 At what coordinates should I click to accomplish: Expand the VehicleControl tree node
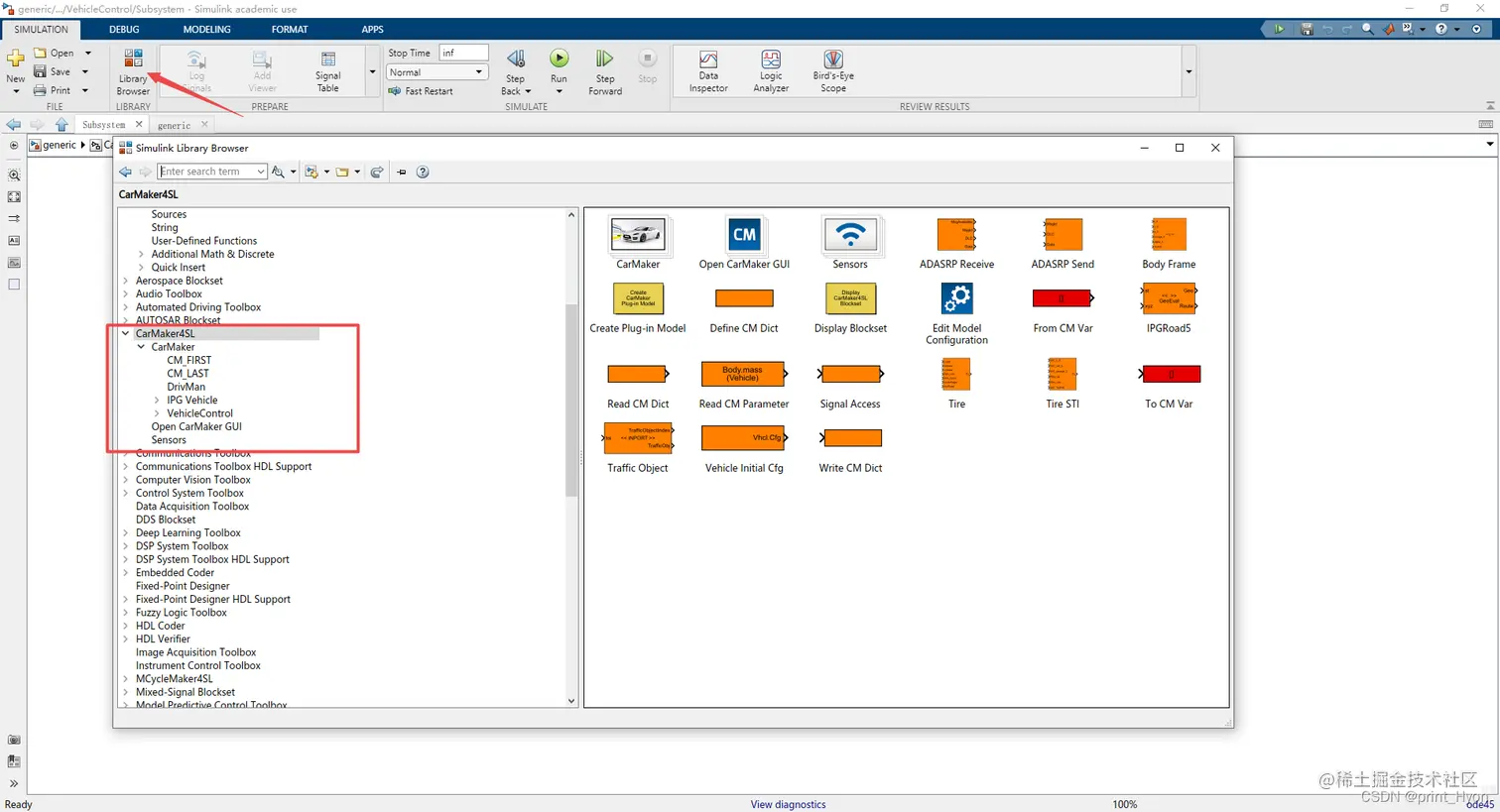point(157,413)
